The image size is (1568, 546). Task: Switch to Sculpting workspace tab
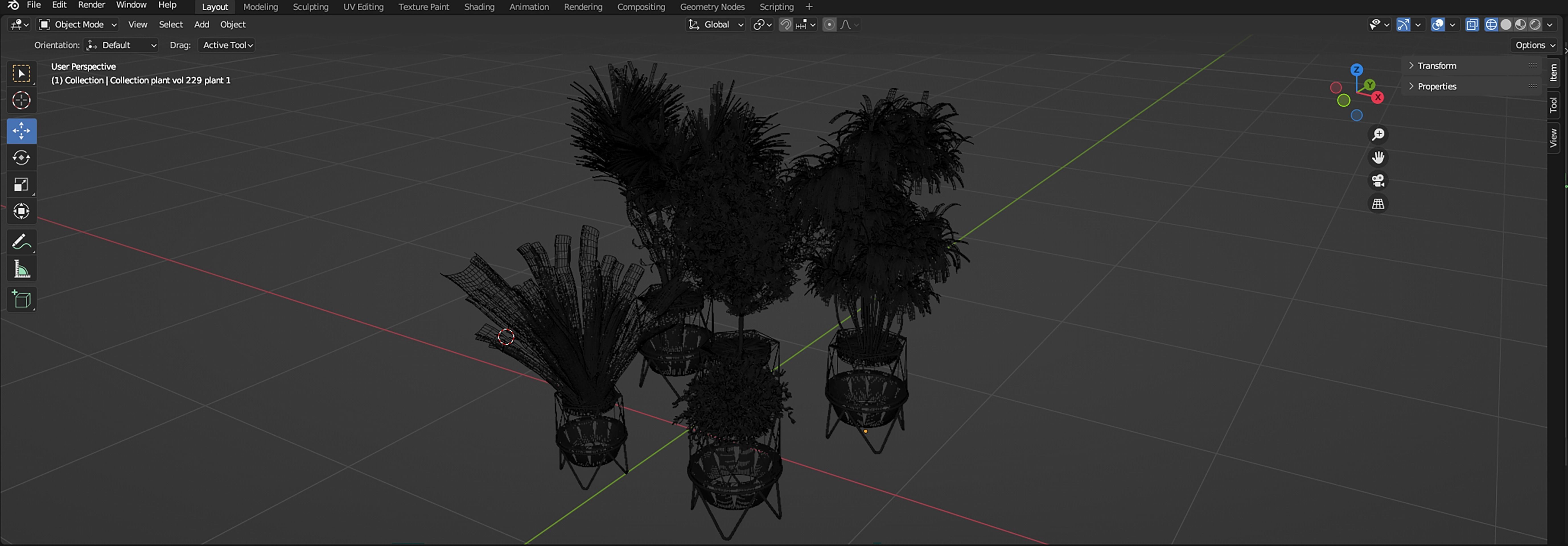pos(310,7)
